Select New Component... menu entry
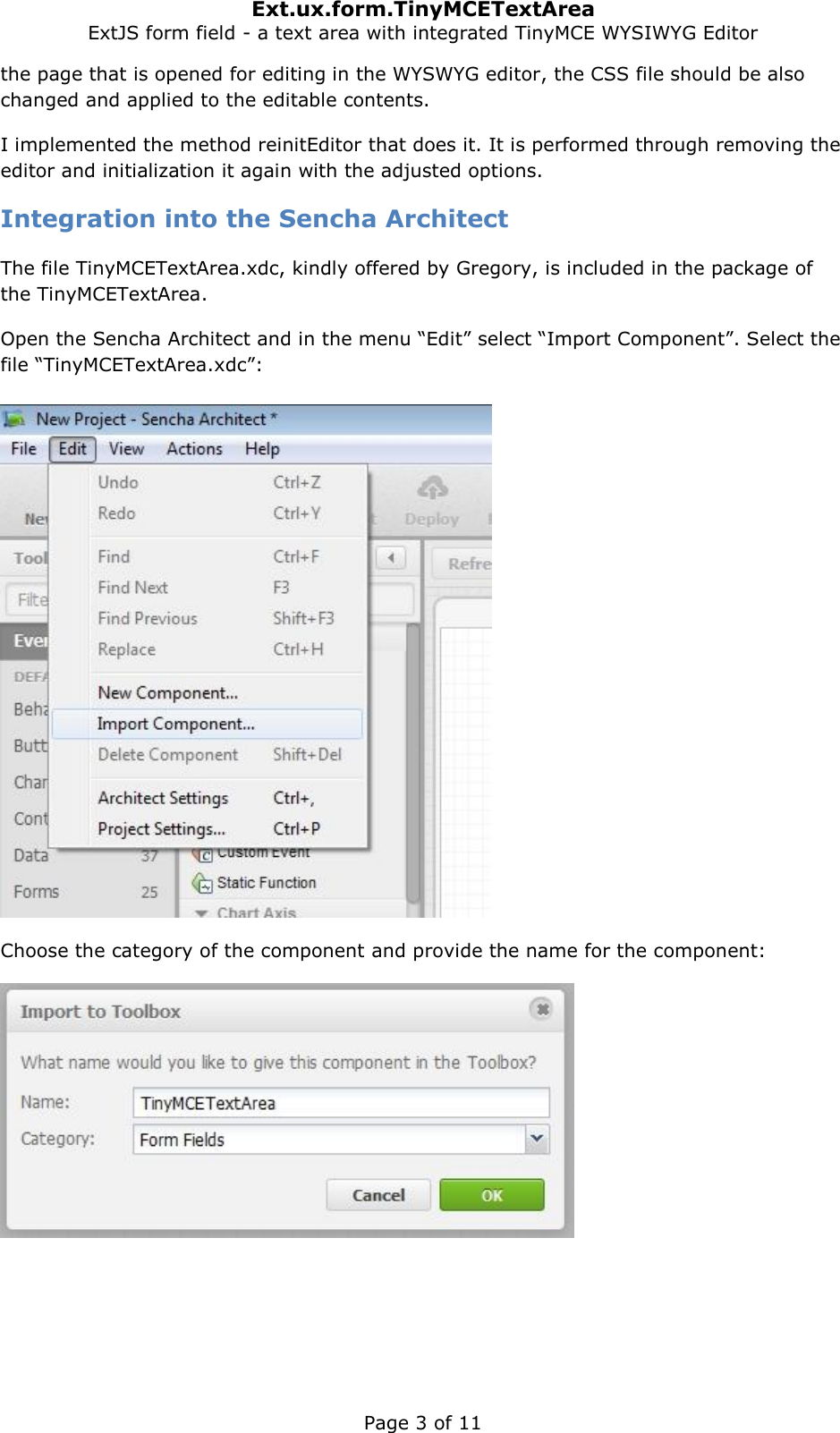 [208, 693]
